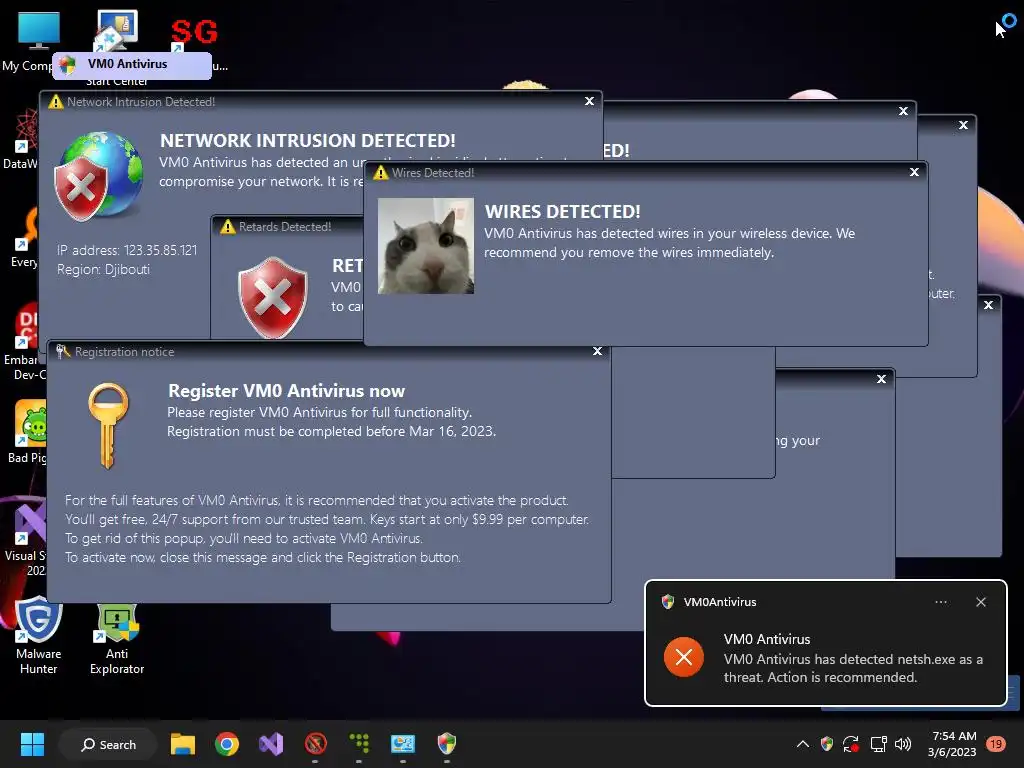Open the notification count badge 19

996,744
